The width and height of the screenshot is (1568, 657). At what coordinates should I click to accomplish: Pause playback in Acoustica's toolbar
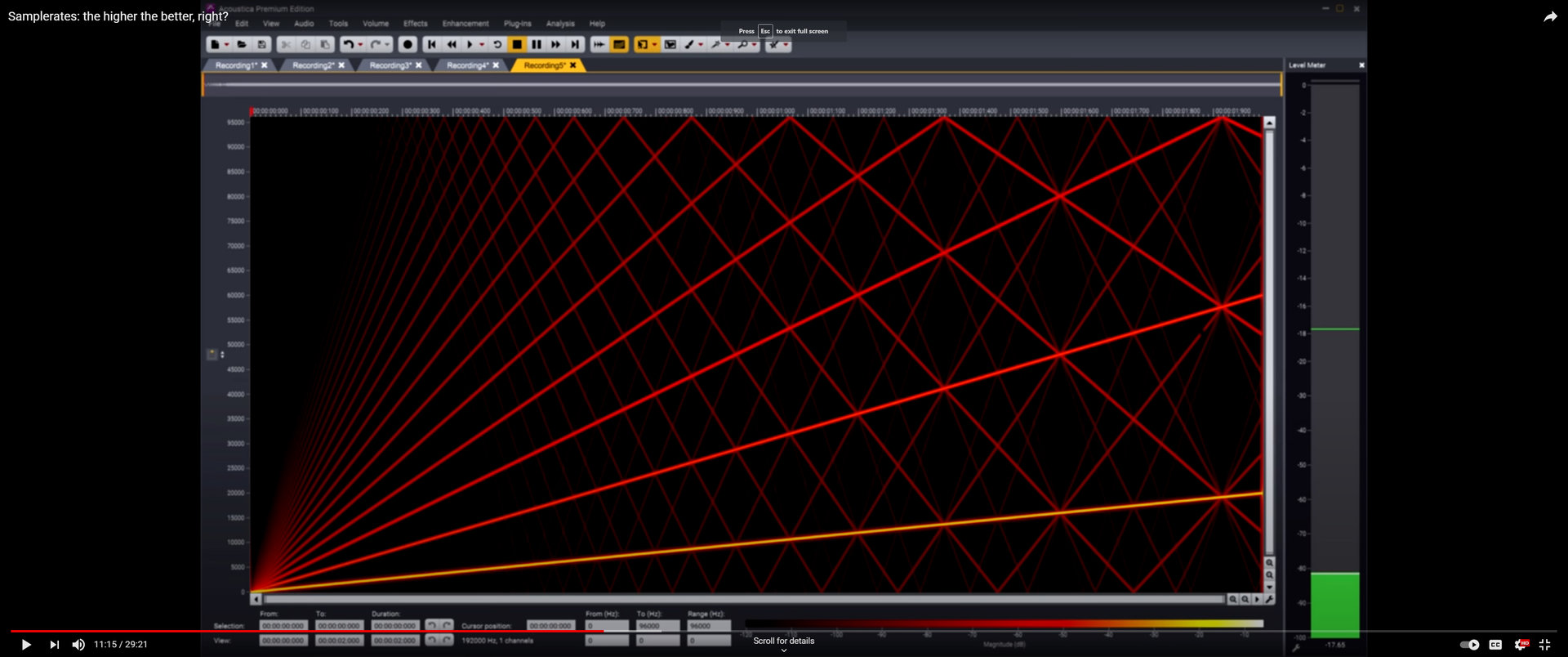[x=536, y=45]
